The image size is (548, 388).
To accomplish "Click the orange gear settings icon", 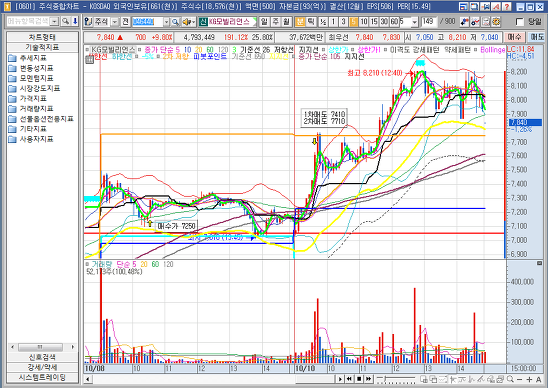I will click(x=496, y=22).
